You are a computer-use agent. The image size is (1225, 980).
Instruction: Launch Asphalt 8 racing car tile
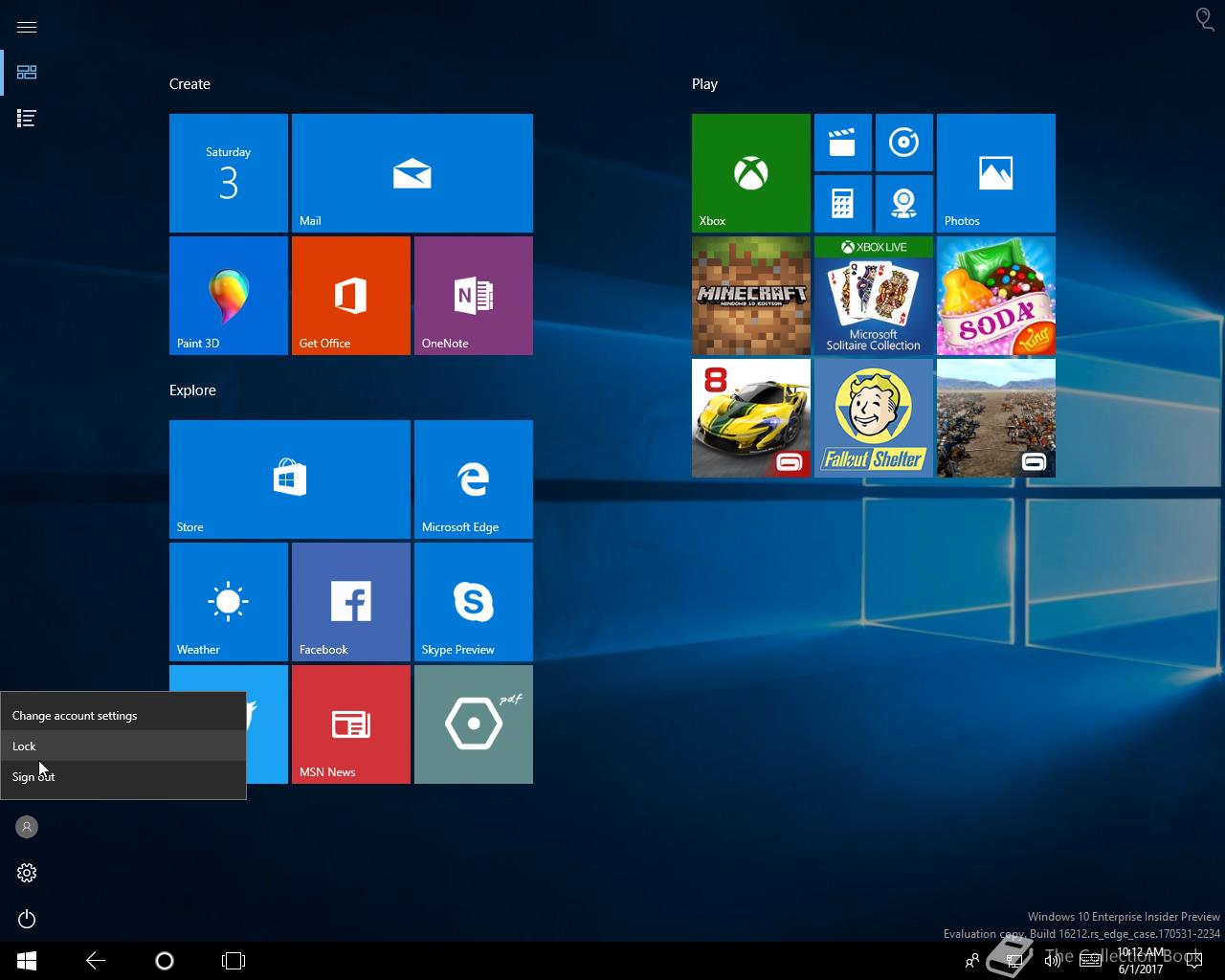coord(751,418)
